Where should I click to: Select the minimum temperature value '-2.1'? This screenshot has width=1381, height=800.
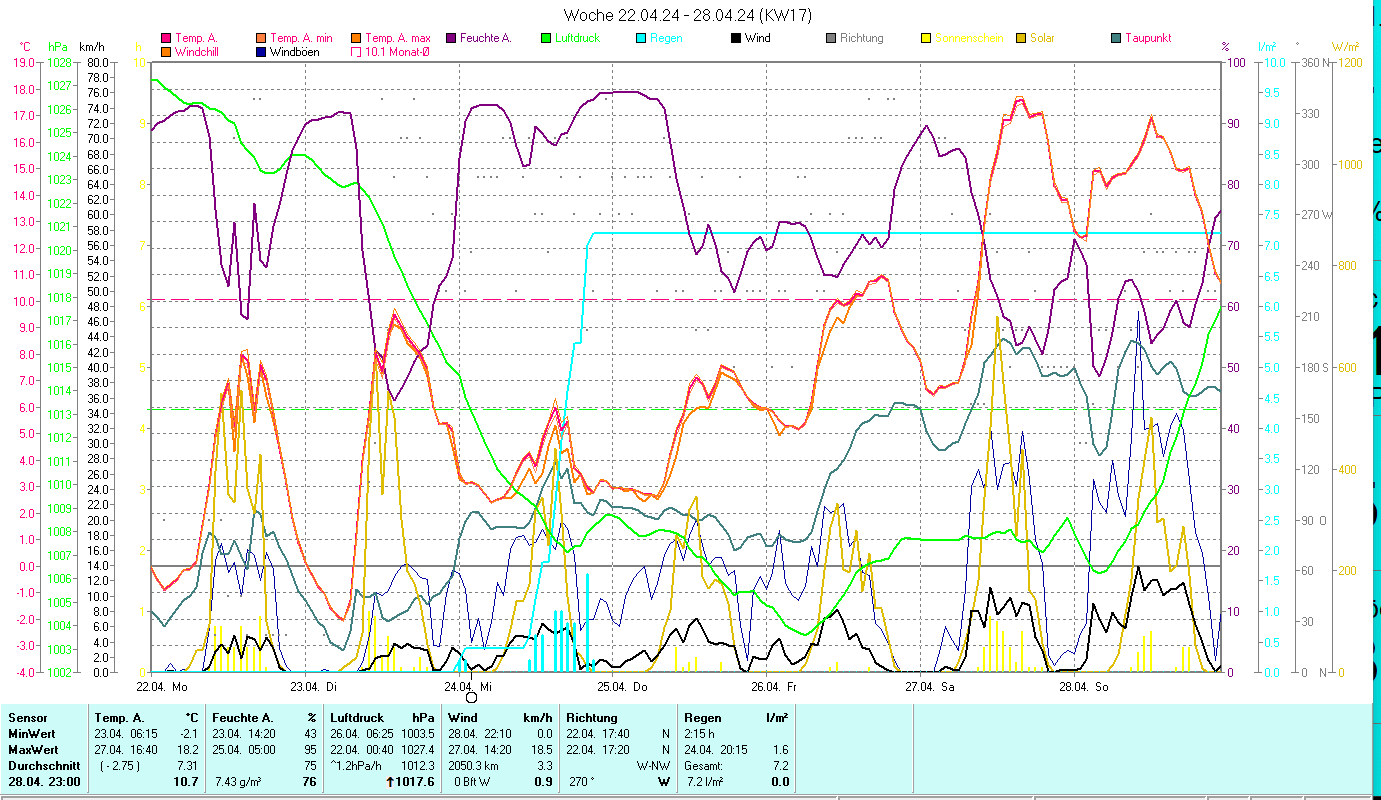(190, 734)
